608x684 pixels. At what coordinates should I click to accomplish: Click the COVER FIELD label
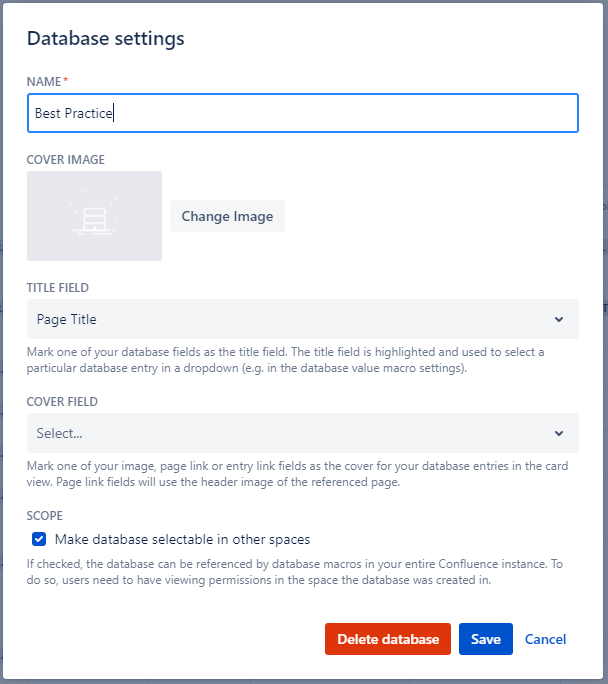pos(62,402)
